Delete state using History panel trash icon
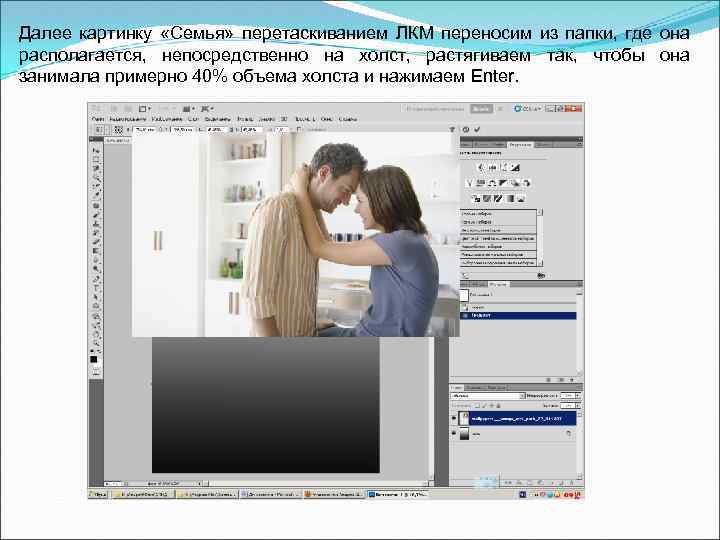 pos(572,380)
